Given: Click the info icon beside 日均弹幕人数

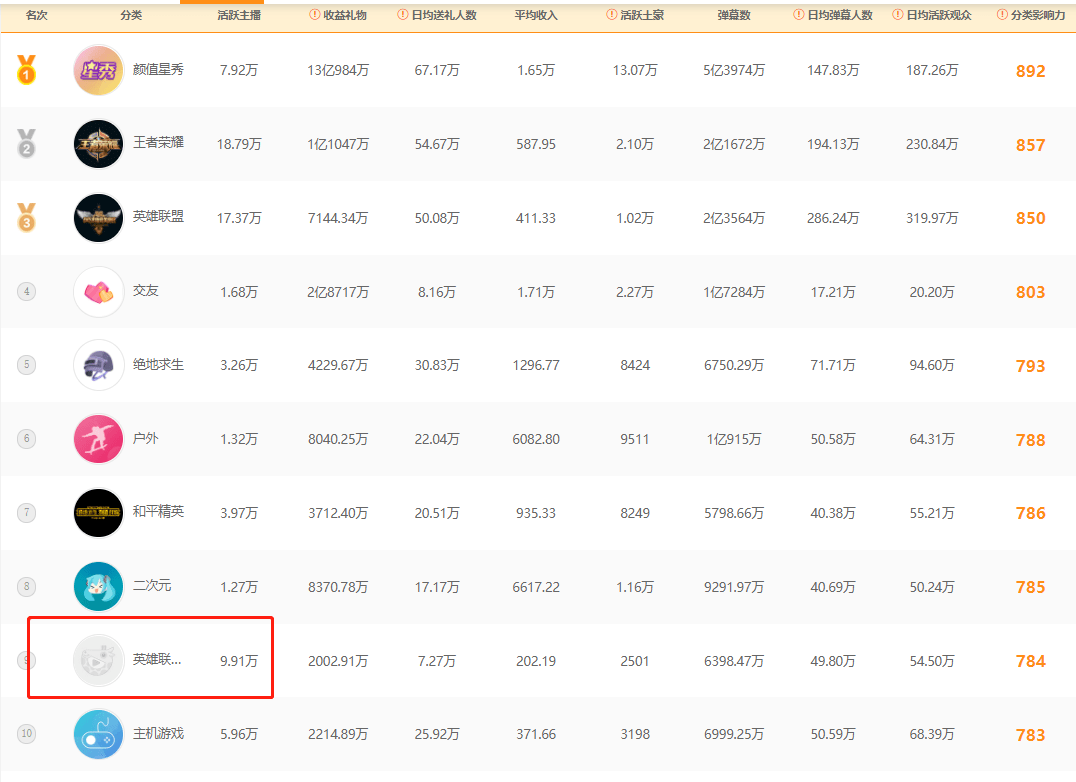Looking at the screenshot, I should pos(799,14).
